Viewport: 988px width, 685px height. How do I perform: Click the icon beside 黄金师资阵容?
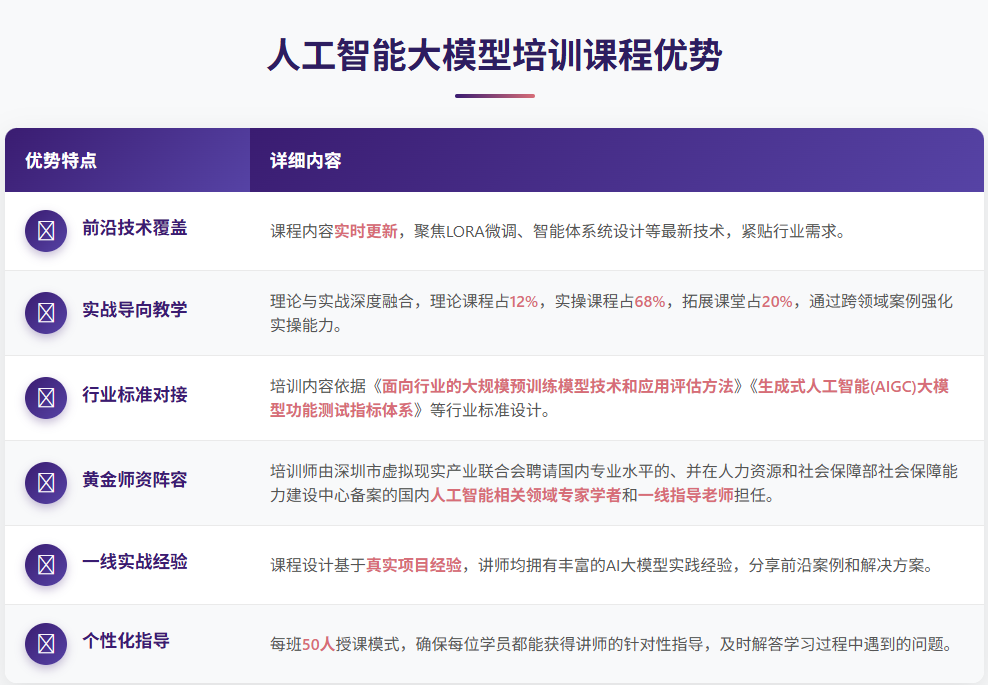pyautogui.click(x=46, y=482)
